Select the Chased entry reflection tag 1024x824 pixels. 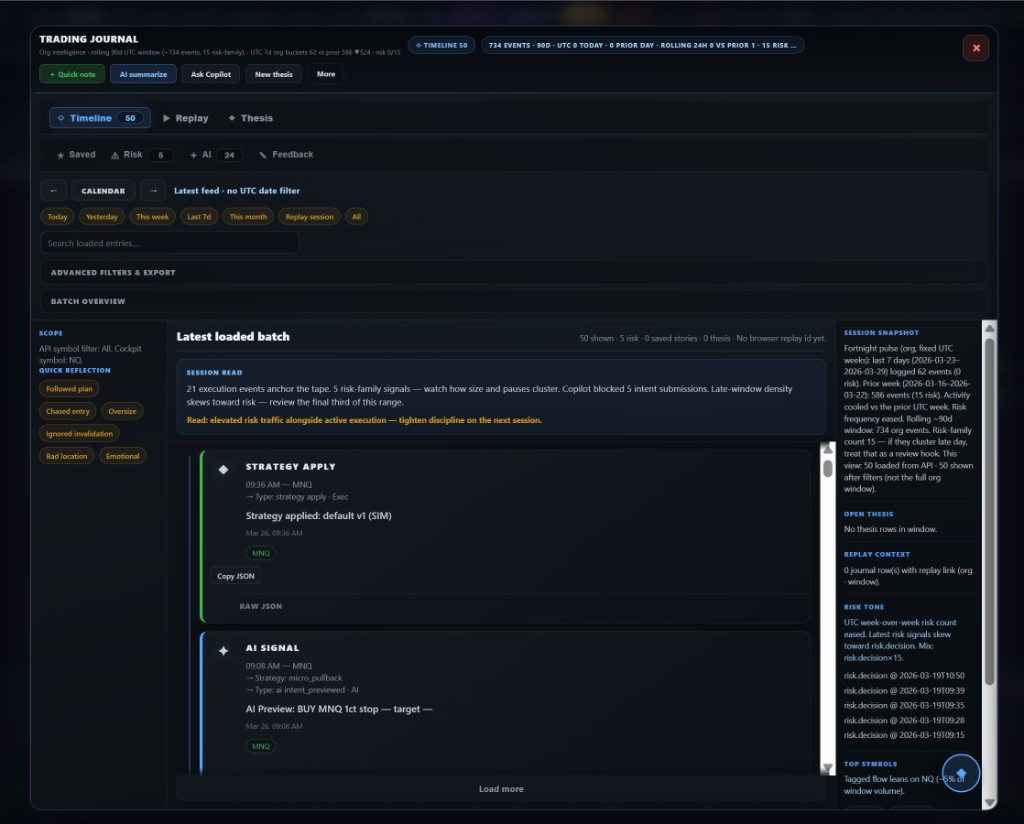tap(68, 411)
